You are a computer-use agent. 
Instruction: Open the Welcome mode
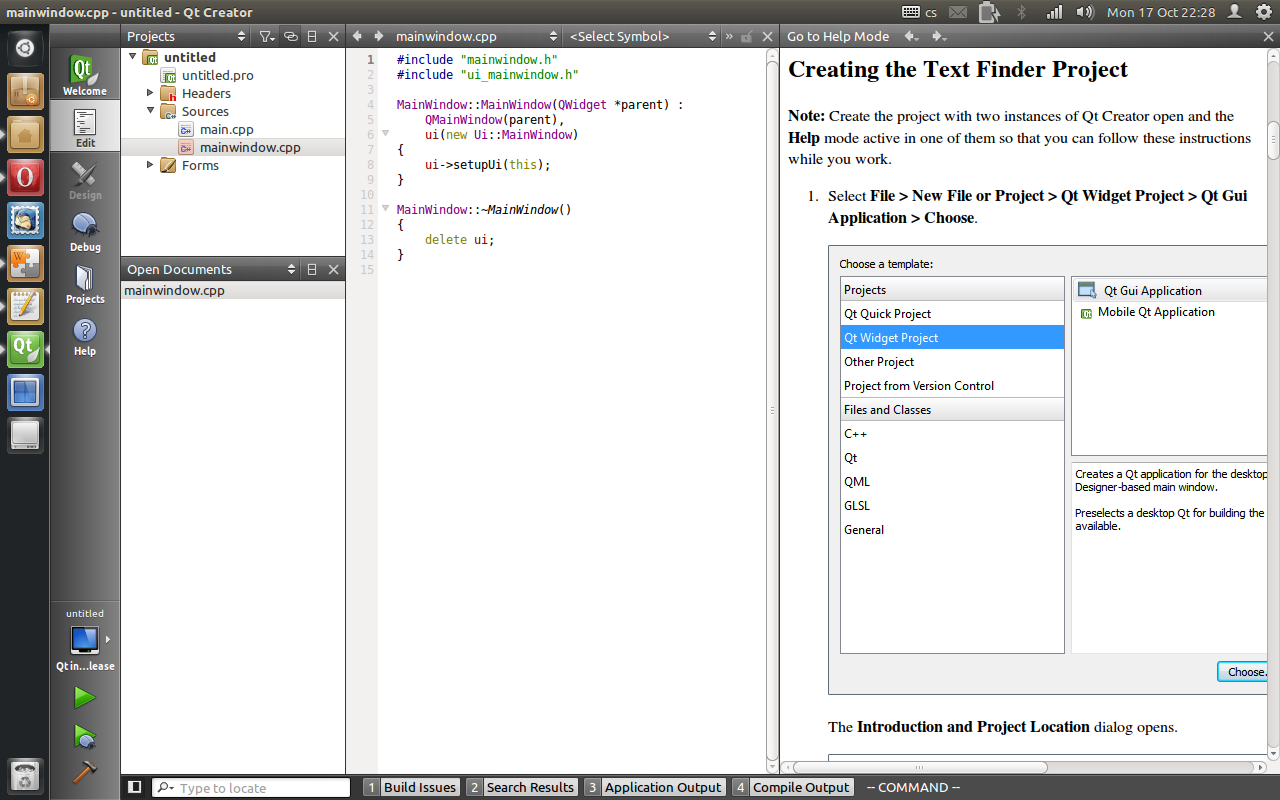(85, 76)
